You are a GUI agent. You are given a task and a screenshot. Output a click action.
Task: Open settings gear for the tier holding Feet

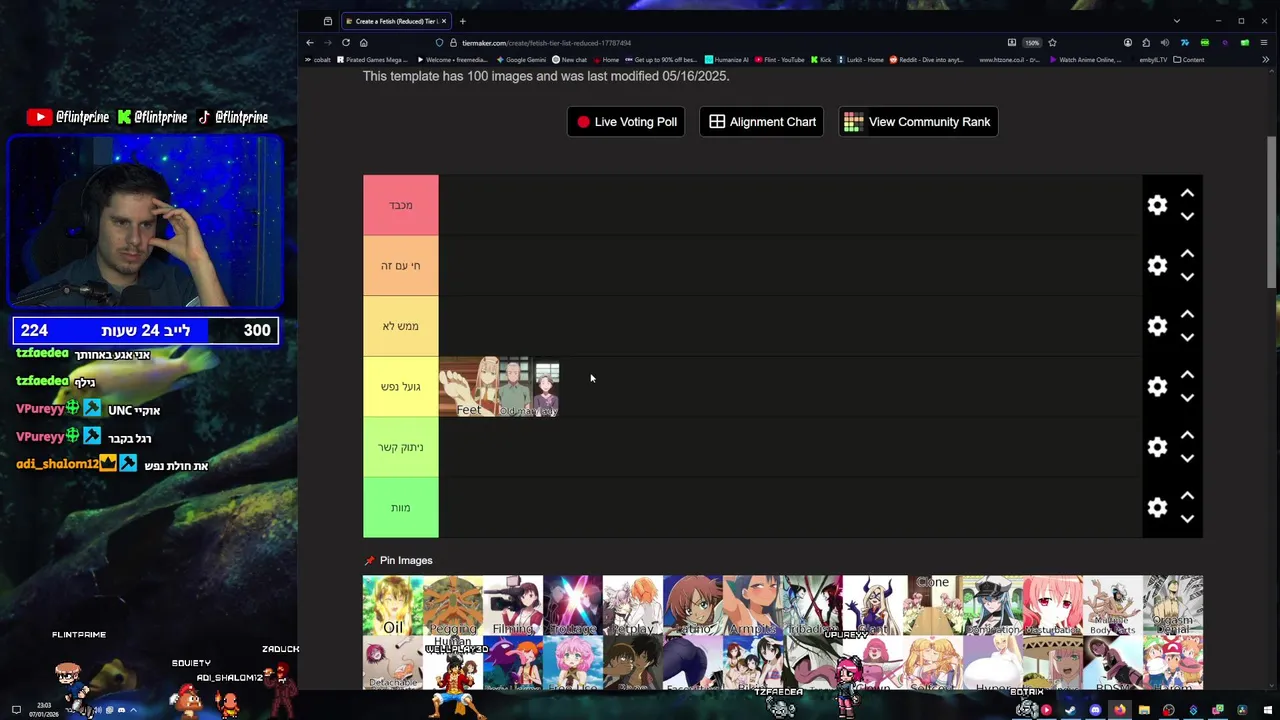[1157, 386]
